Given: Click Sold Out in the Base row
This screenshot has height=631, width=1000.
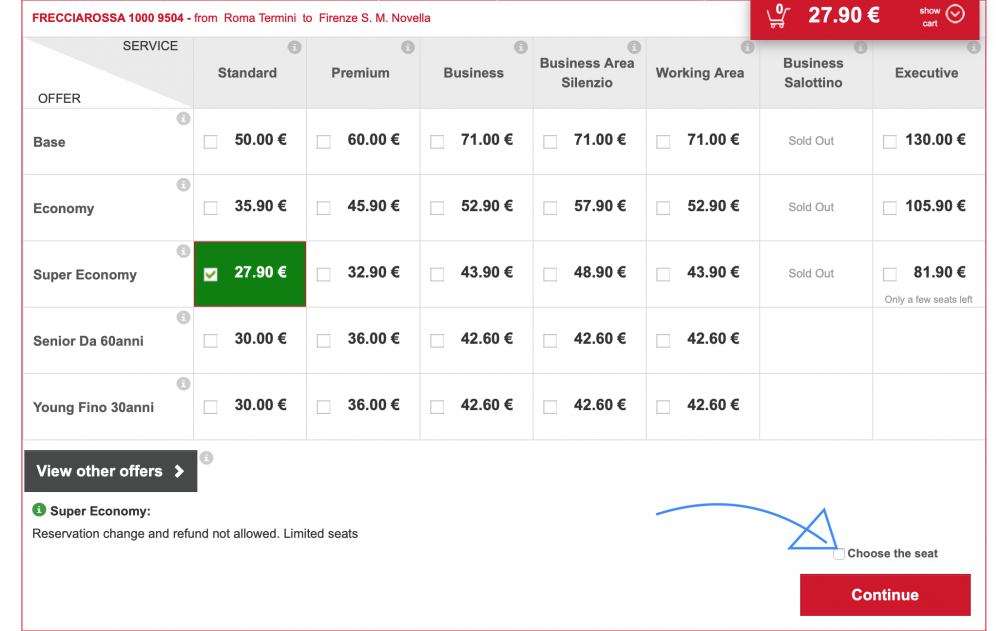Looking at the screenshot, I should coord(811,141).
